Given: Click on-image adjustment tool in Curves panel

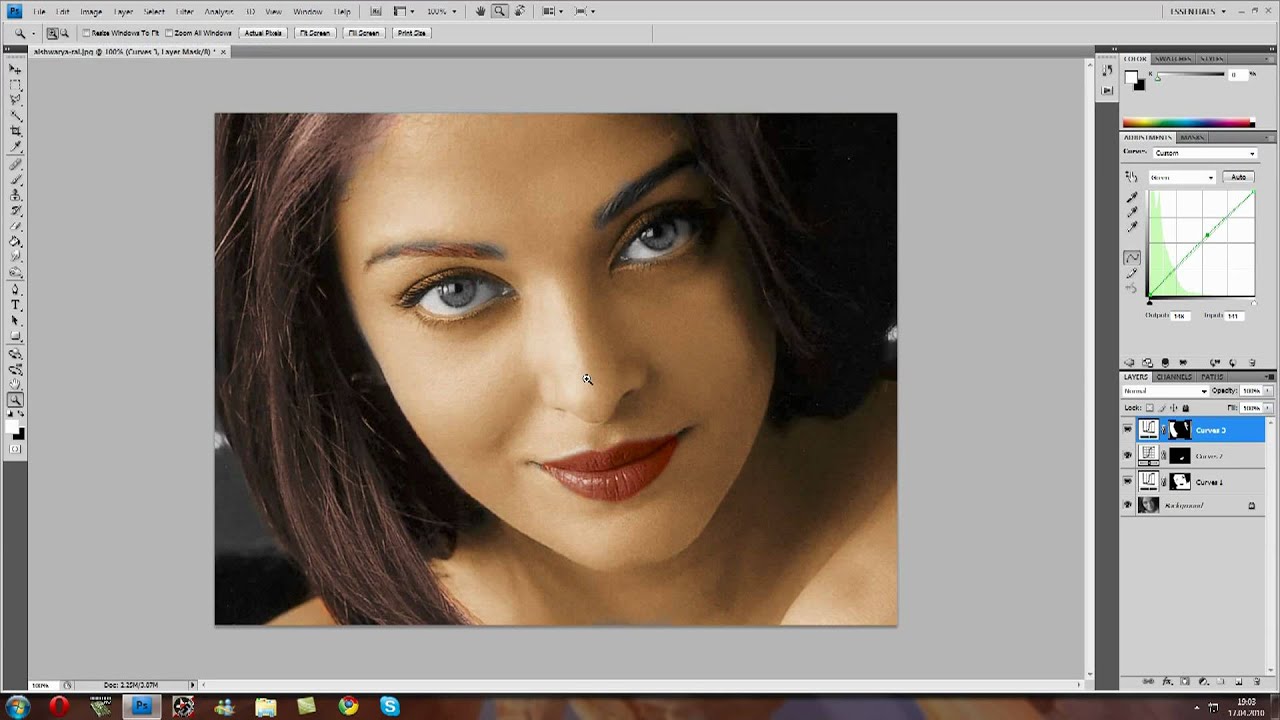Looking at the screenshot, I should pos(1131,176).
